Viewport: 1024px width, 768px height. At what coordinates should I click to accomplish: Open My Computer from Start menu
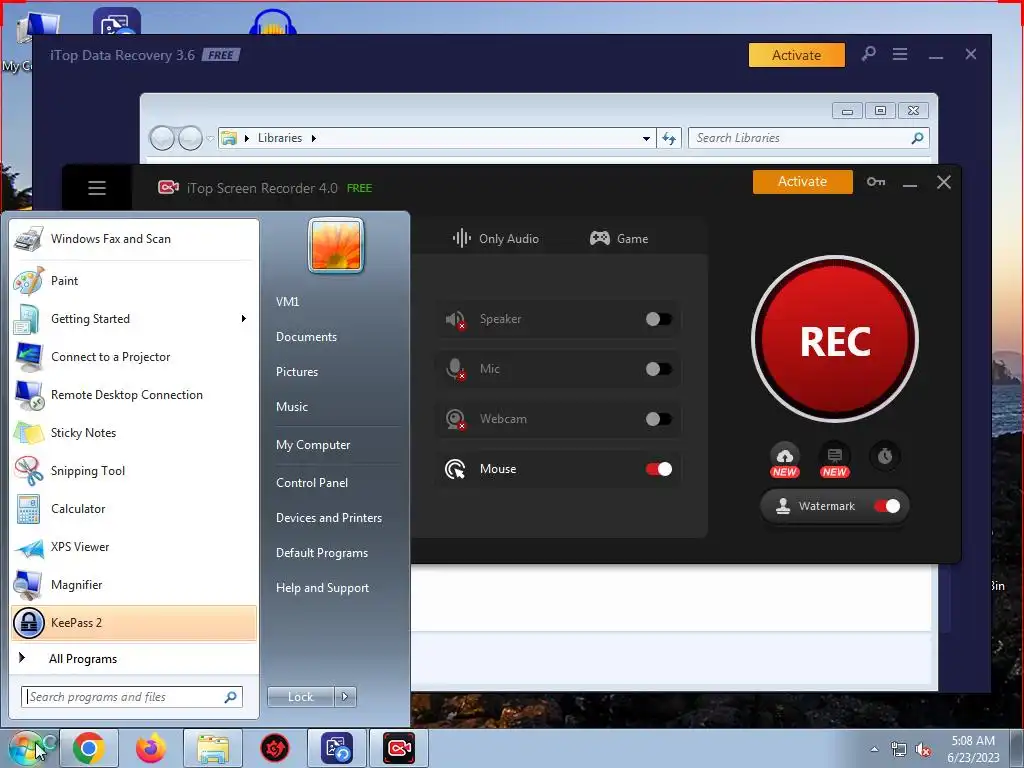point(313,445)
